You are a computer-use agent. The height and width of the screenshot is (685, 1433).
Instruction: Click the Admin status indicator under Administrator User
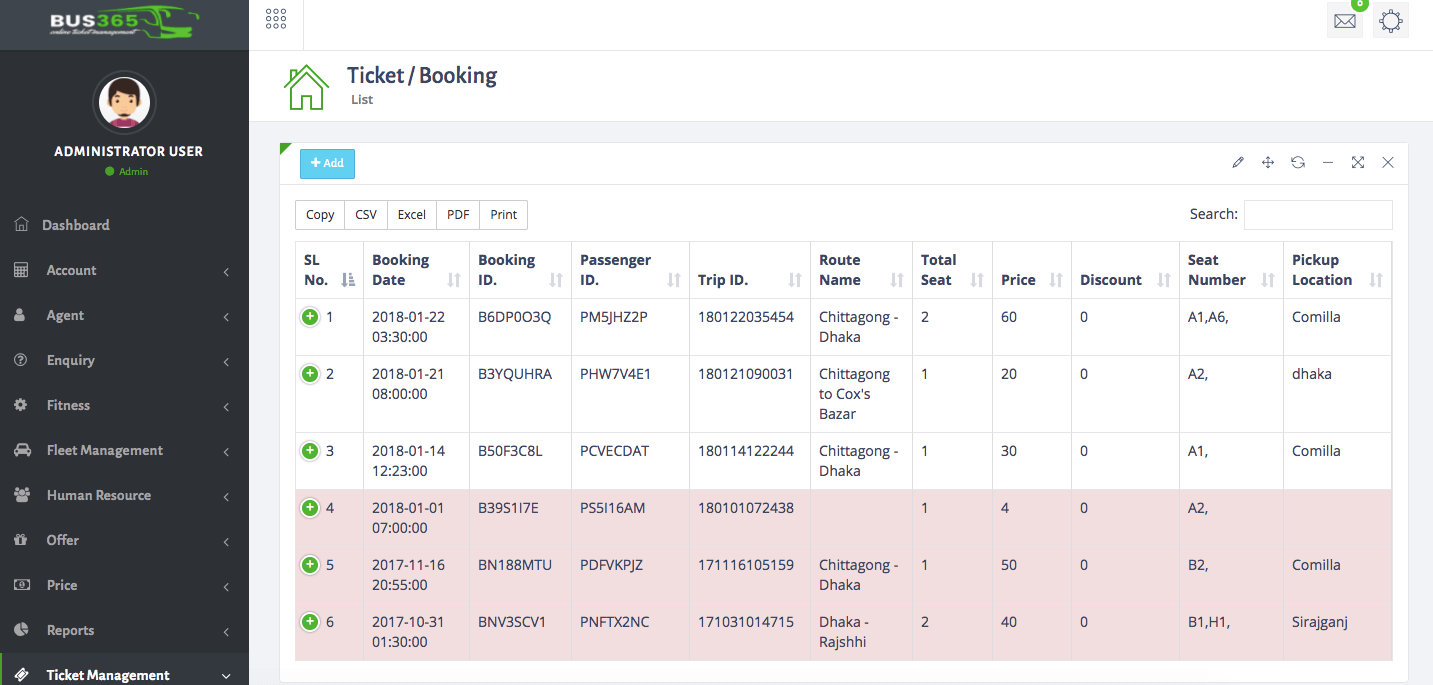tap(128, 171)
